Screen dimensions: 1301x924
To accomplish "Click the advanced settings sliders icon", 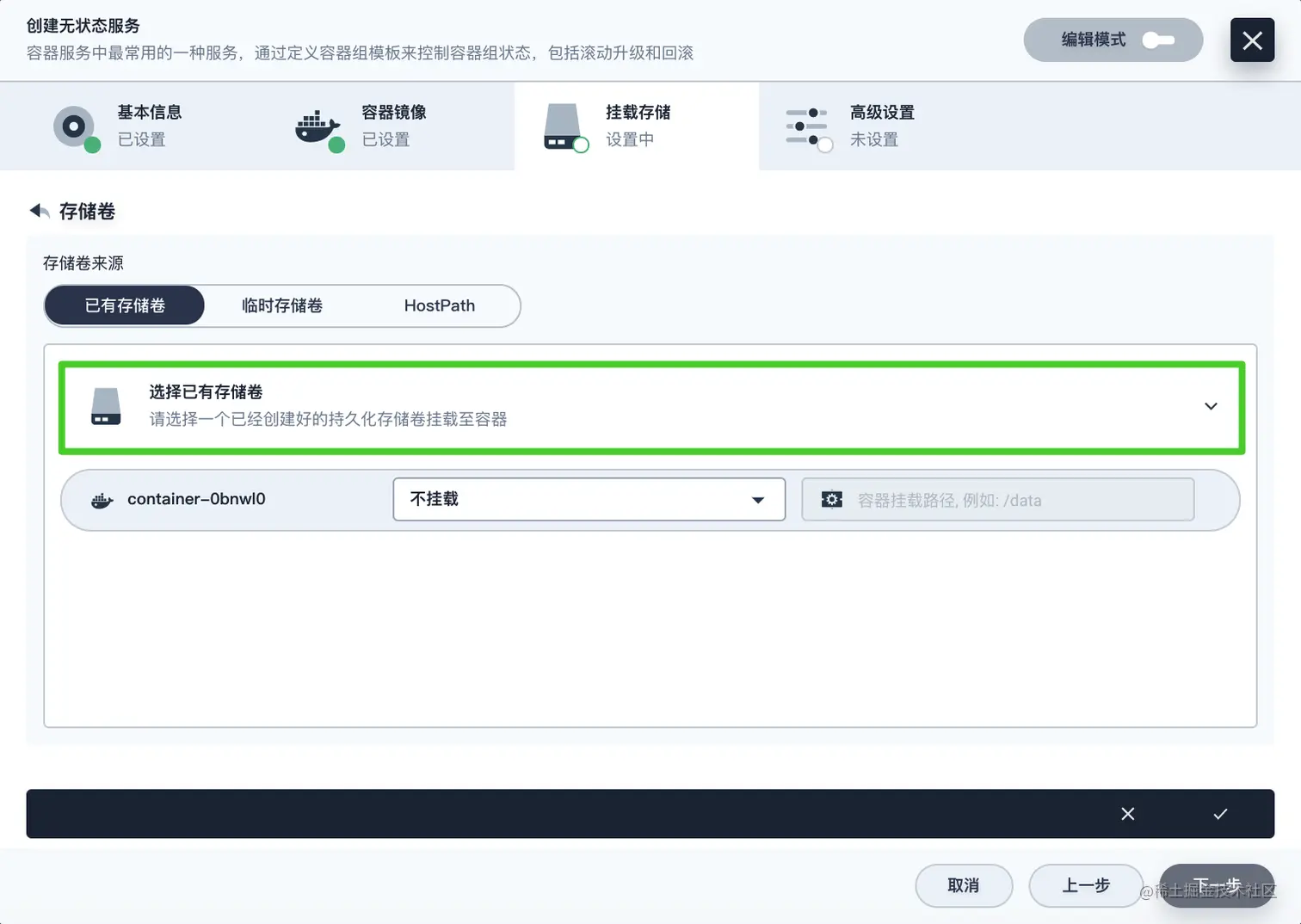I will 807,127.
